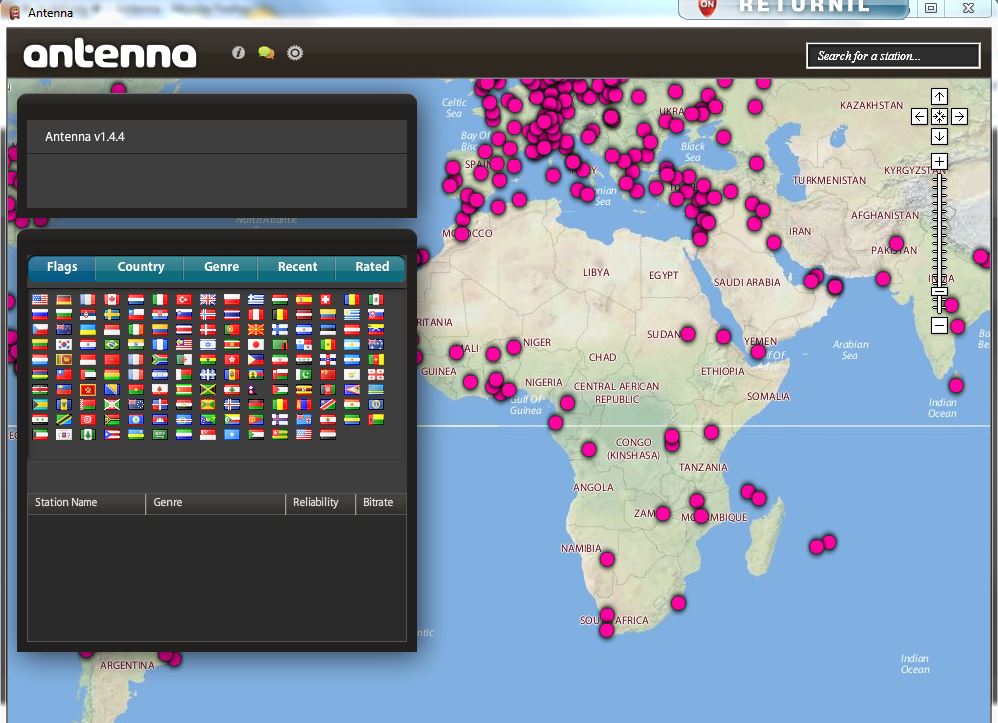Select the Israel flag
998x723 pixels.
tap(208, 344)
